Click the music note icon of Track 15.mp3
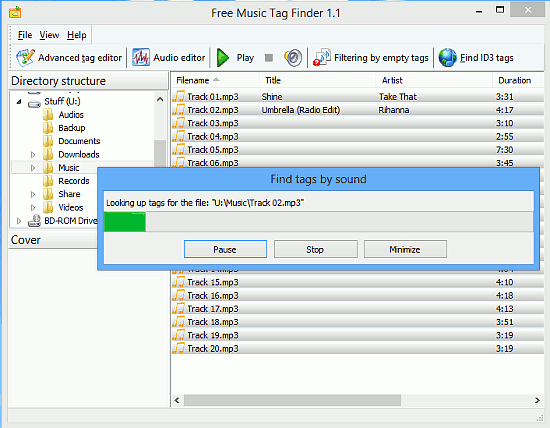This screenshot has height=428, width=550. click(x=179, y=282)
